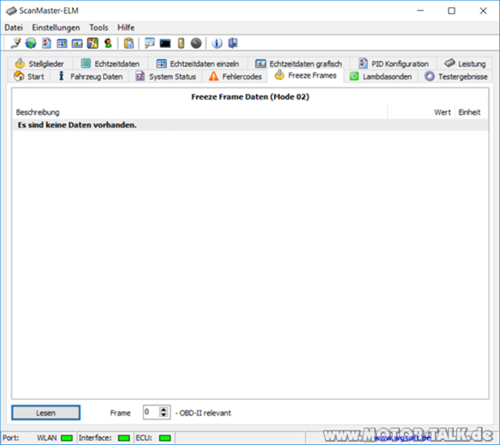500x445 pixels.
Task: Click the blue info icon in toolbar
Action: [x=217, y=43]
